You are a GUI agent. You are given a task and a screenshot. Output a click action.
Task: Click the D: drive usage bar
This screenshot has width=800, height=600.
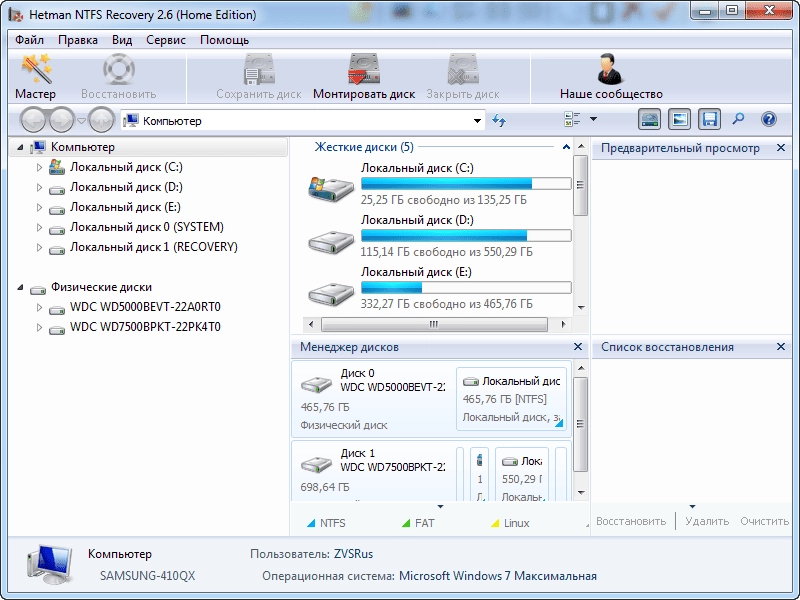(x=466, y=235)
